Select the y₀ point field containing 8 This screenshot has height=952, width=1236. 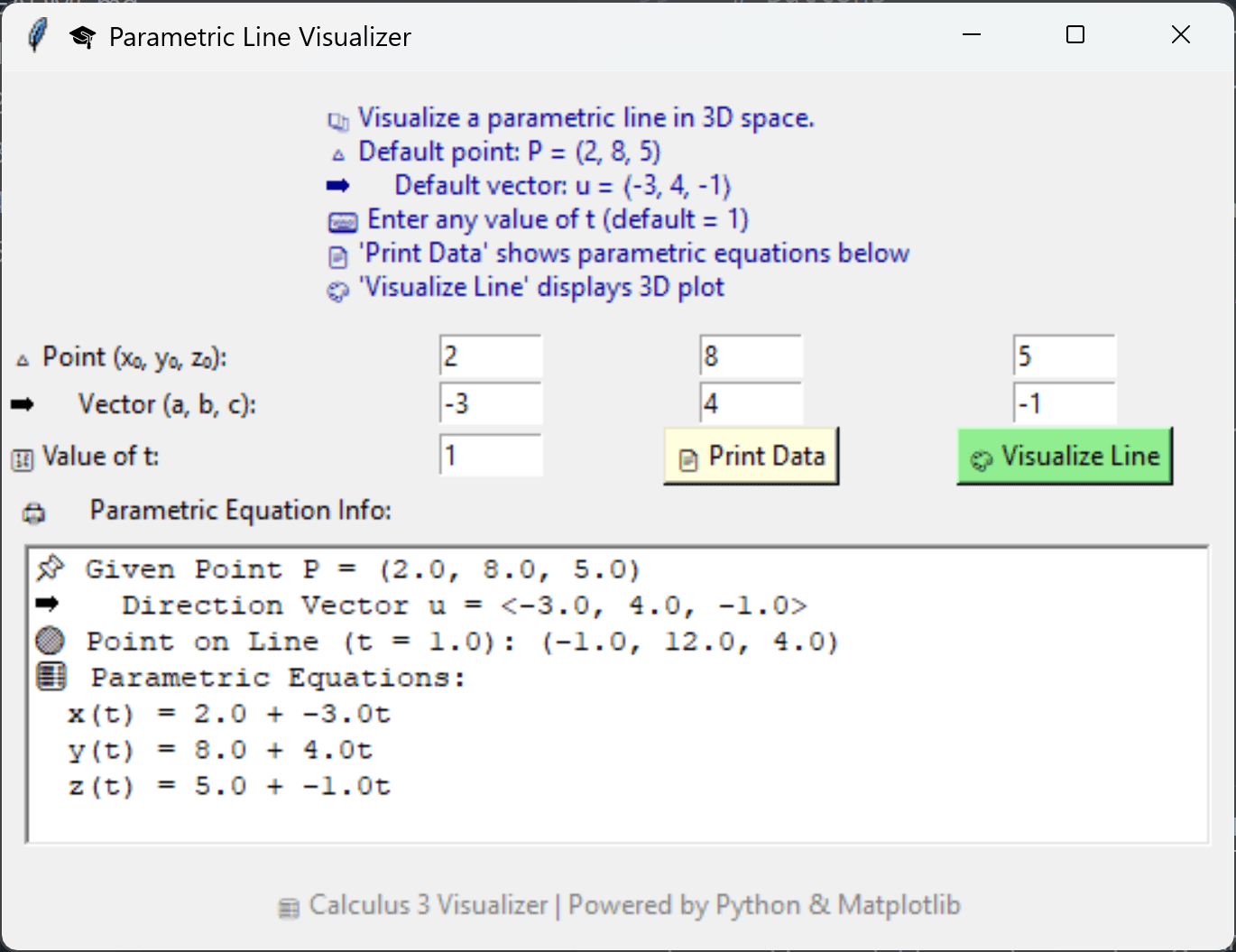point(751,356)
